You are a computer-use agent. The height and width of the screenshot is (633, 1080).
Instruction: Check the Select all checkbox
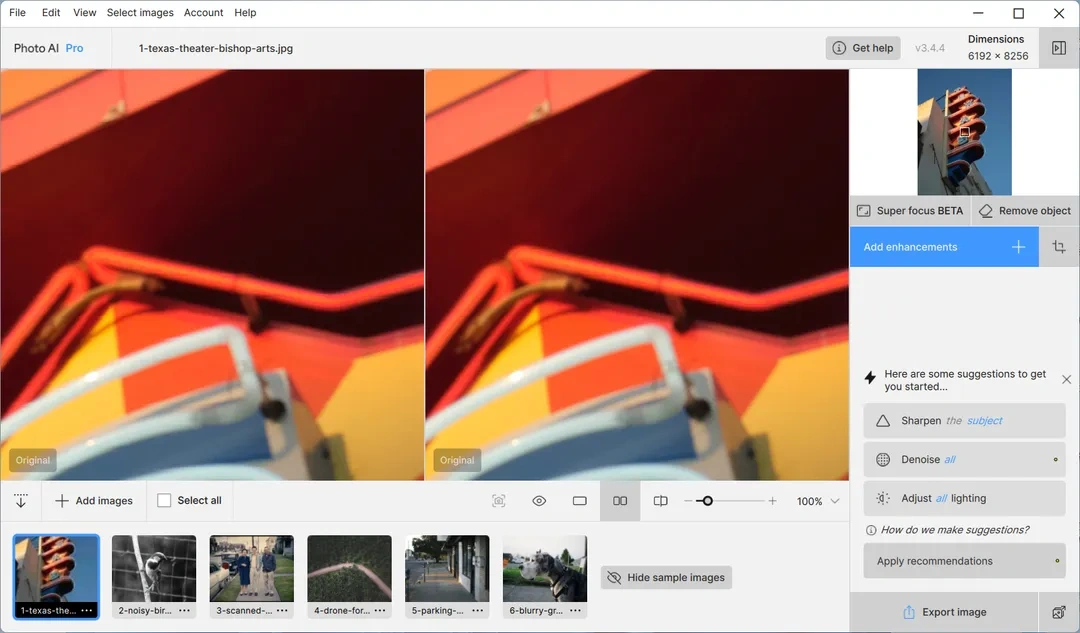coord(164,501)
